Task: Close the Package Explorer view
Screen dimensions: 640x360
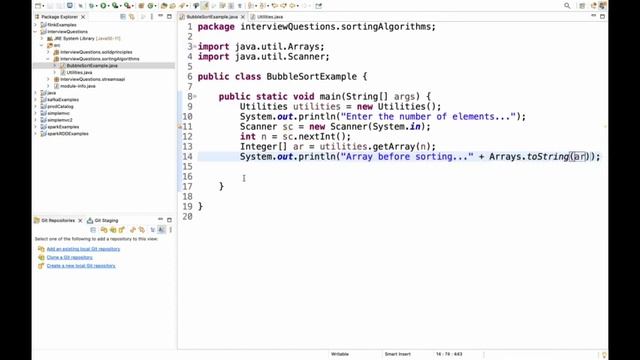Action: coord(83,17)
